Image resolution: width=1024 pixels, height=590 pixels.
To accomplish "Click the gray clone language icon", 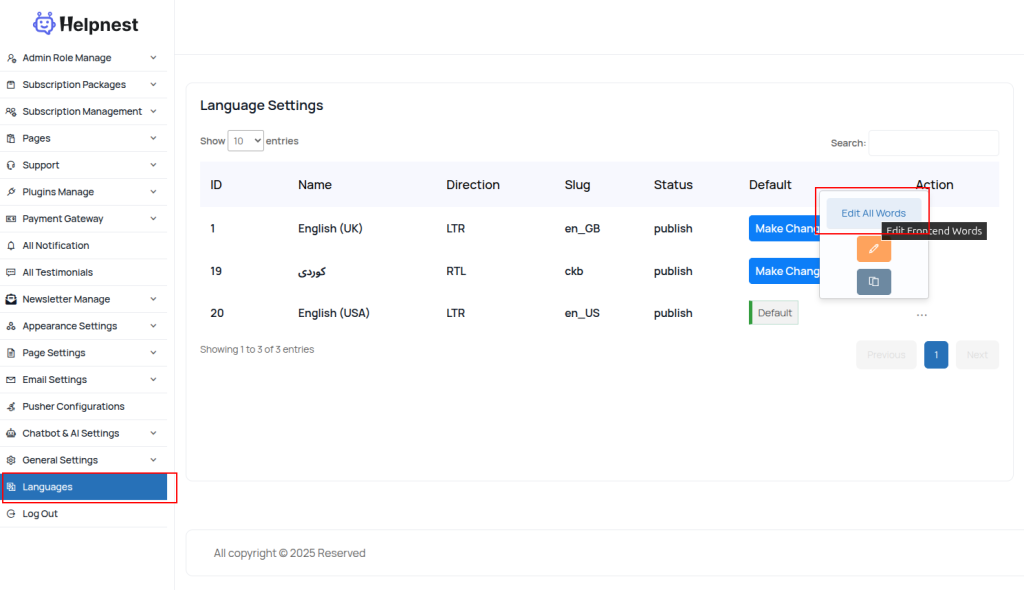I will [x=873, y=282].
